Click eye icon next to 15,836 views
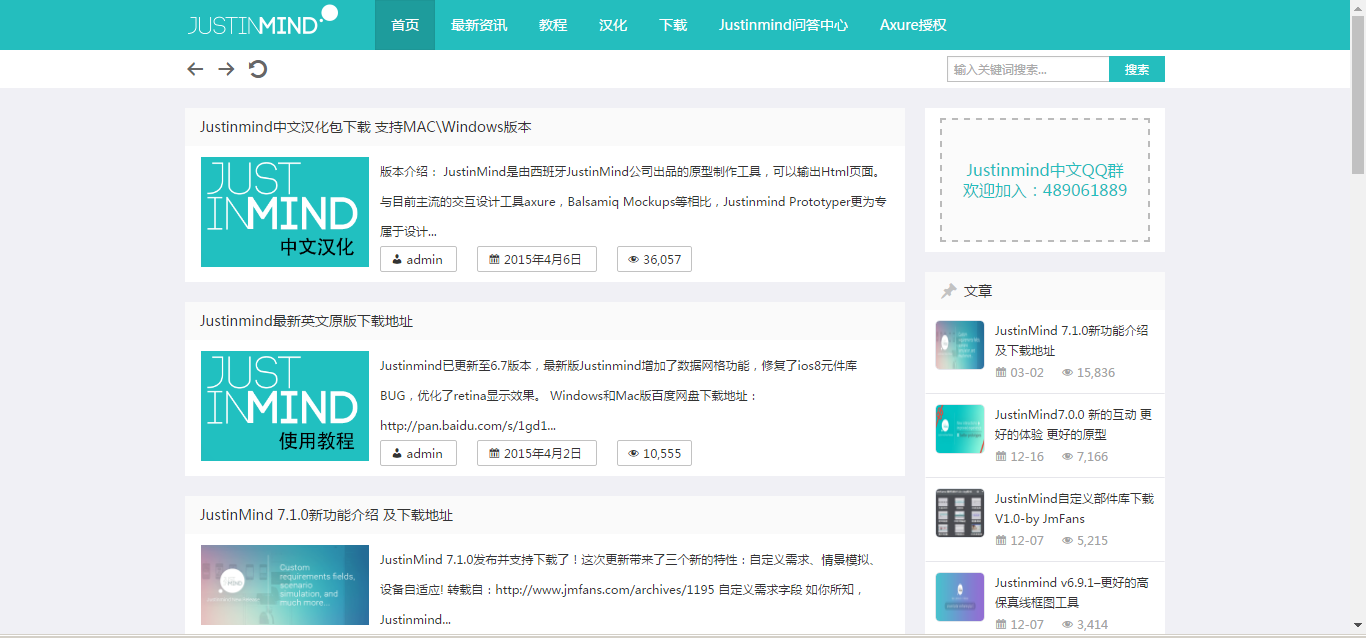Image resolution: width=1366 pixels, height=638 pixels. pyautogui.click(x=1067, y=373)
